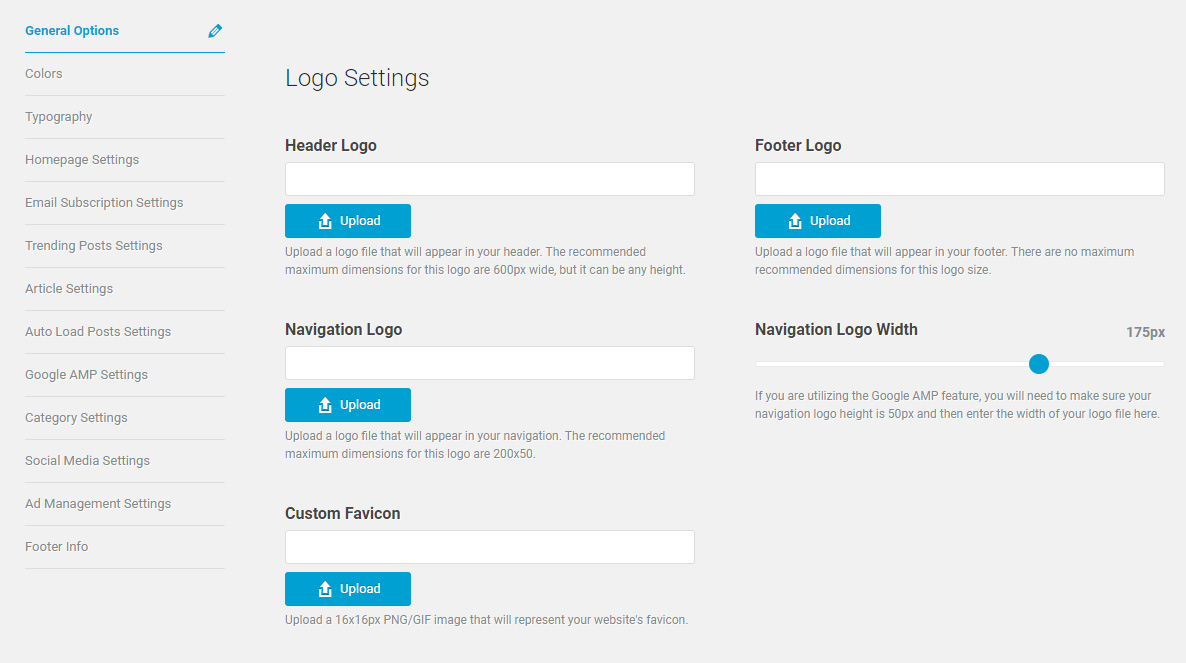This screenshot has width=1186, height=663.
Task: Focus the Navigation Logo input box
Action: (490, 363)
